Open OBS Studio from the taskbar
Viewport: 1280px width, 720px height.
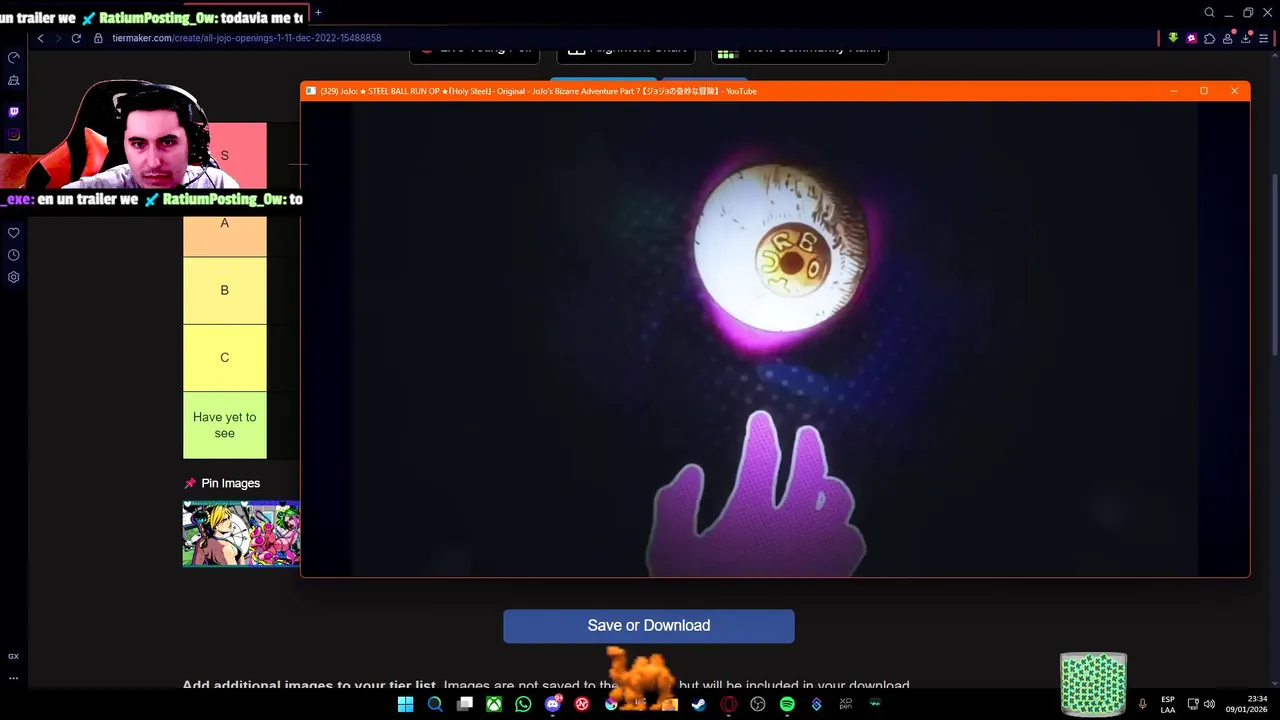click(x=758, y=704)
